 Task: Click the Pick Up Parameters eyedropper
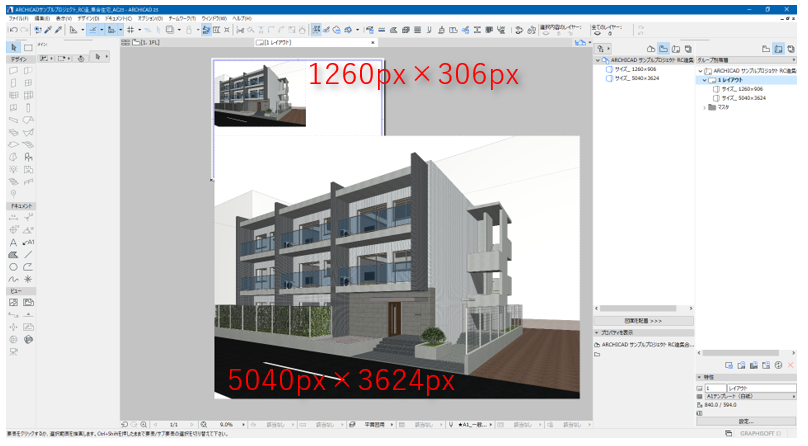(x=48, y=30)
